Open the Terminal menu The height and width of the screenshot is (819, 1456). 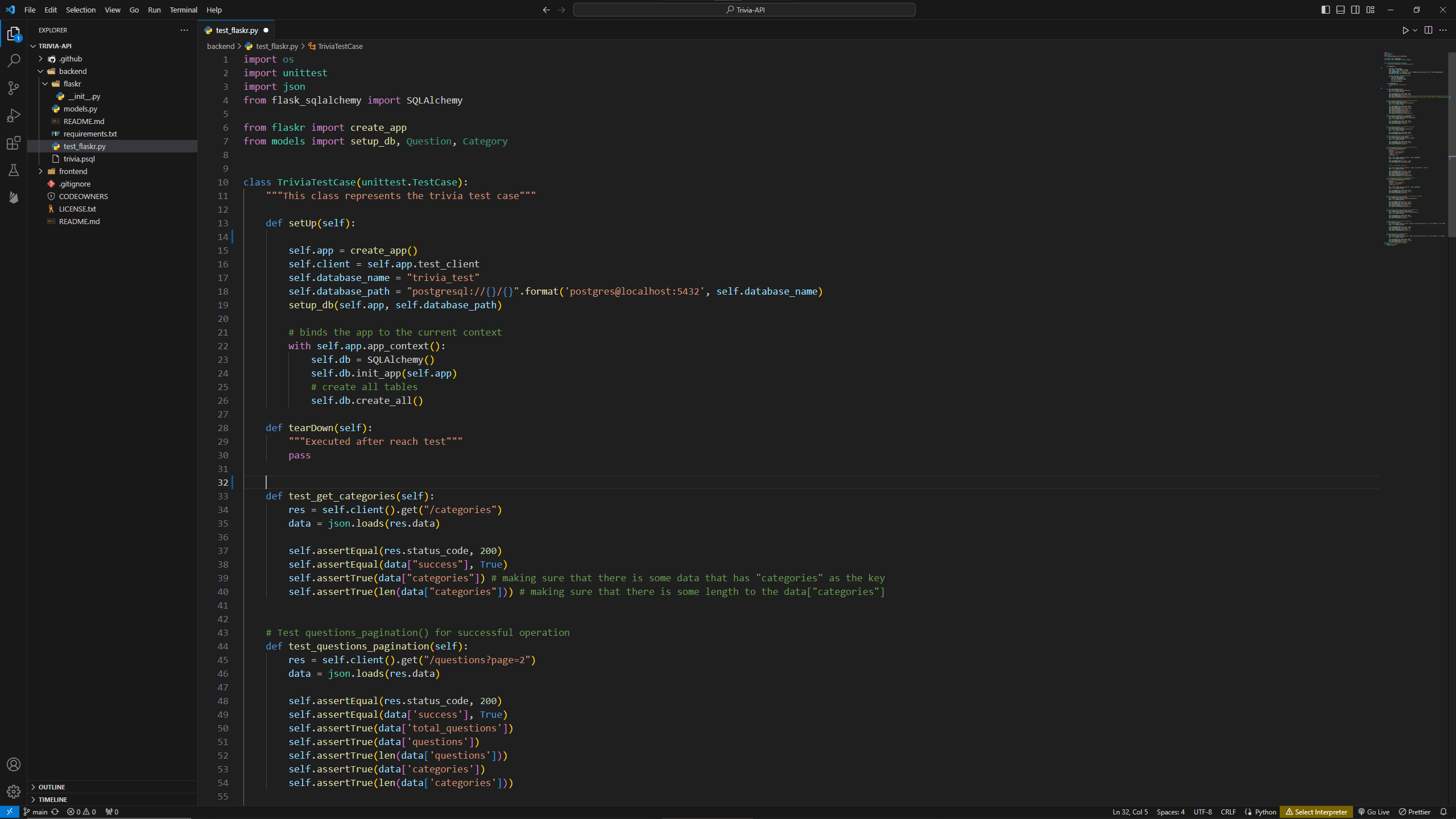[183, 10]
